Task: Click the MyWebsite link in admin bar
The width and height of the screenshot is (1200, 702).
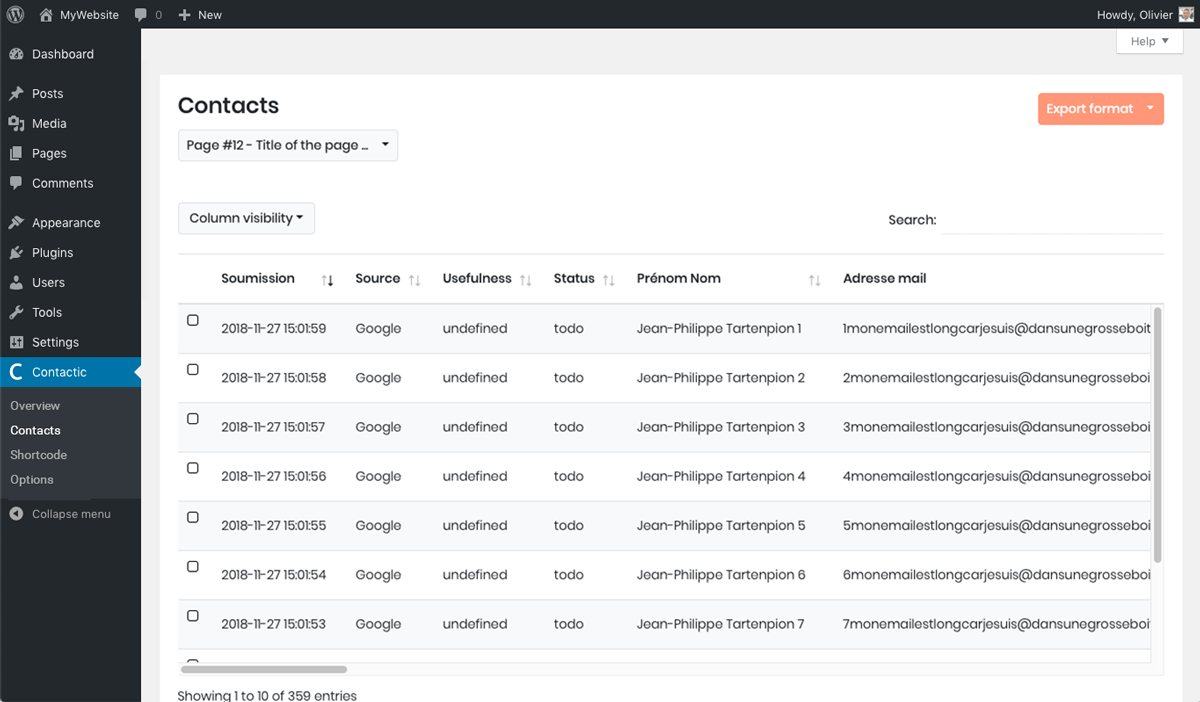Action: coord(88,15)
